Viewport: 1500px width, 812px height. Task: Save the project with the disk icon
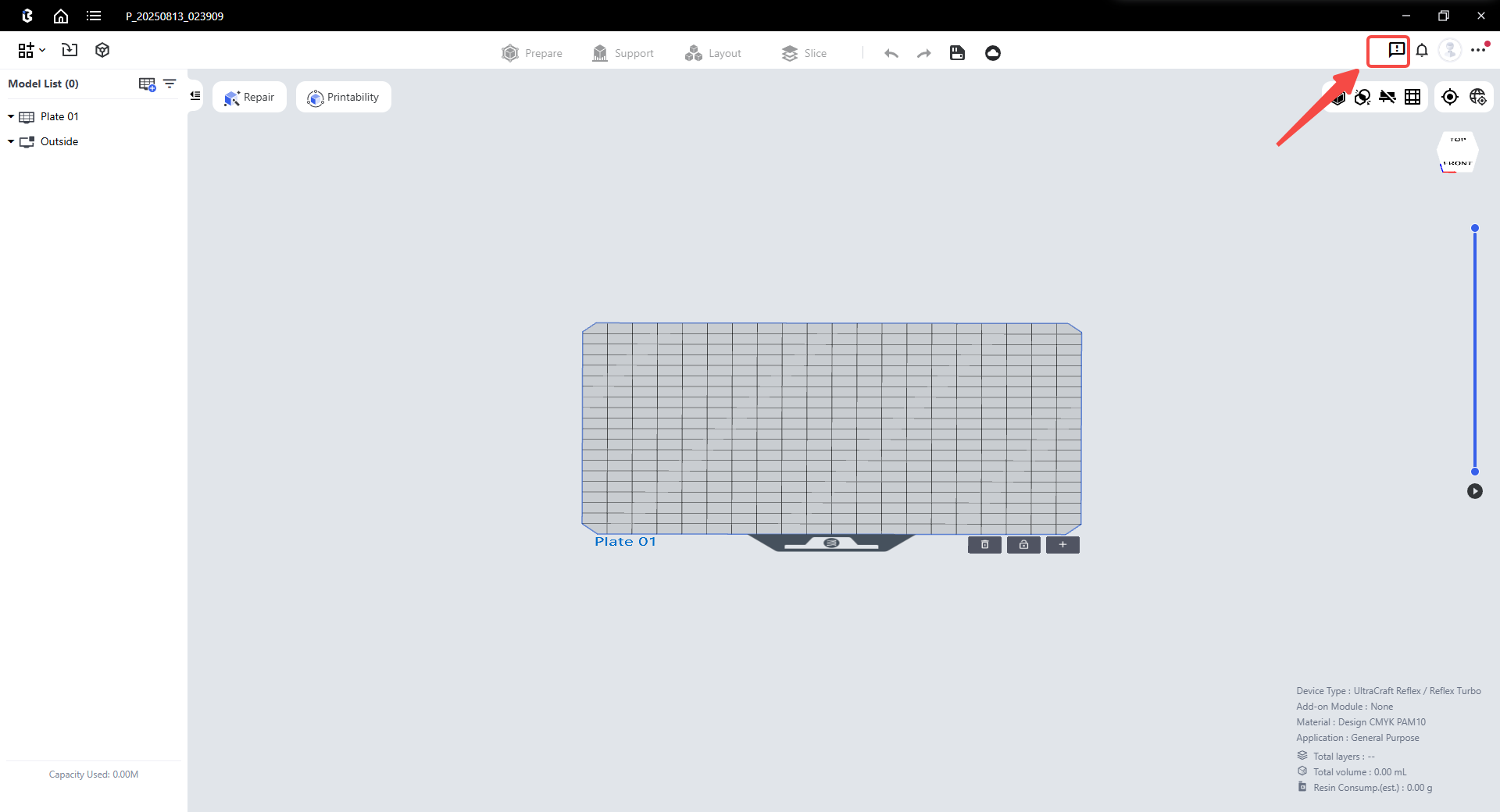[x=957, y=53]
